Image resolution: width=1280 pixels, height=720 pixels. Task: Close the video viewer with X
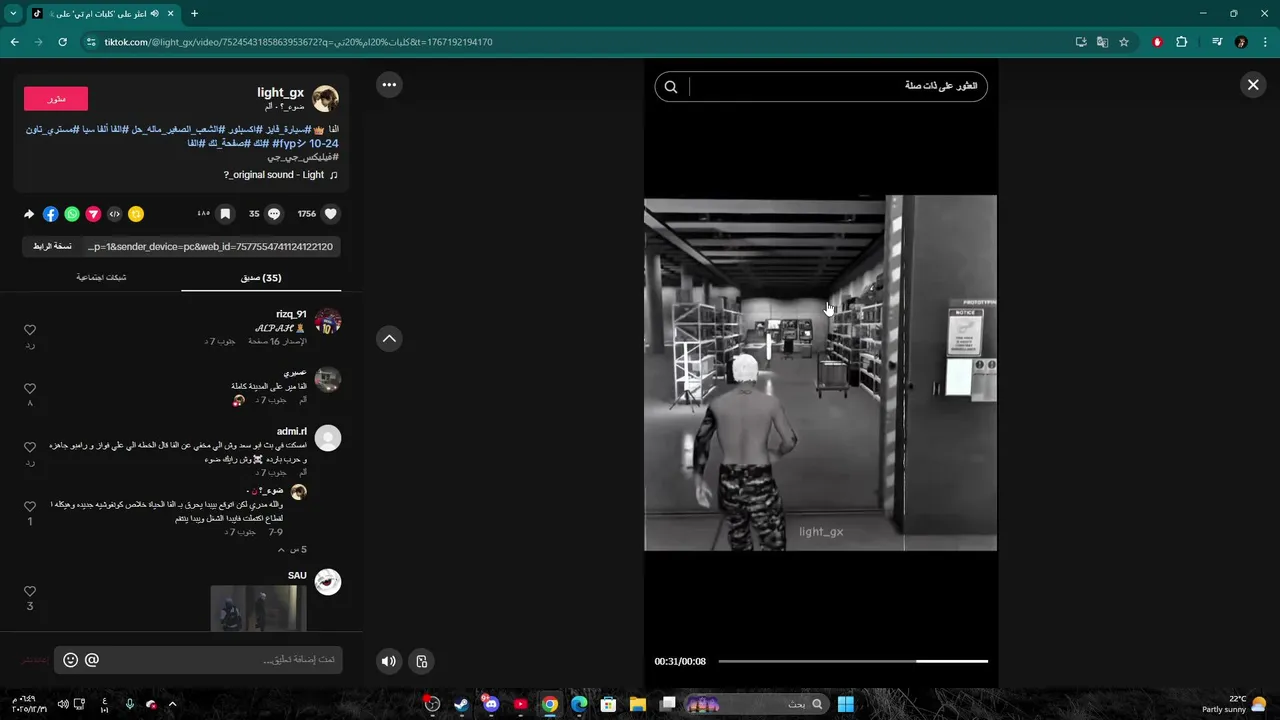(1252, 85)
